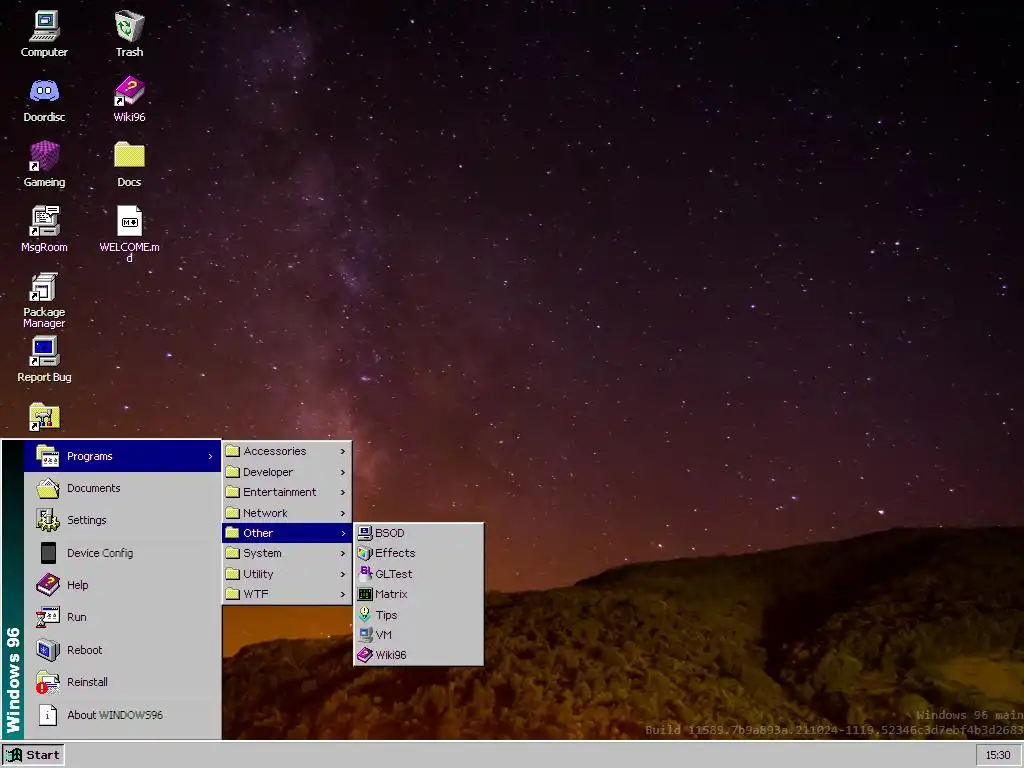Image resolution: width=1024 pixels, height=768 pixels.
Task: Select the Other folder in Programs
Action: tap(286, 533)
